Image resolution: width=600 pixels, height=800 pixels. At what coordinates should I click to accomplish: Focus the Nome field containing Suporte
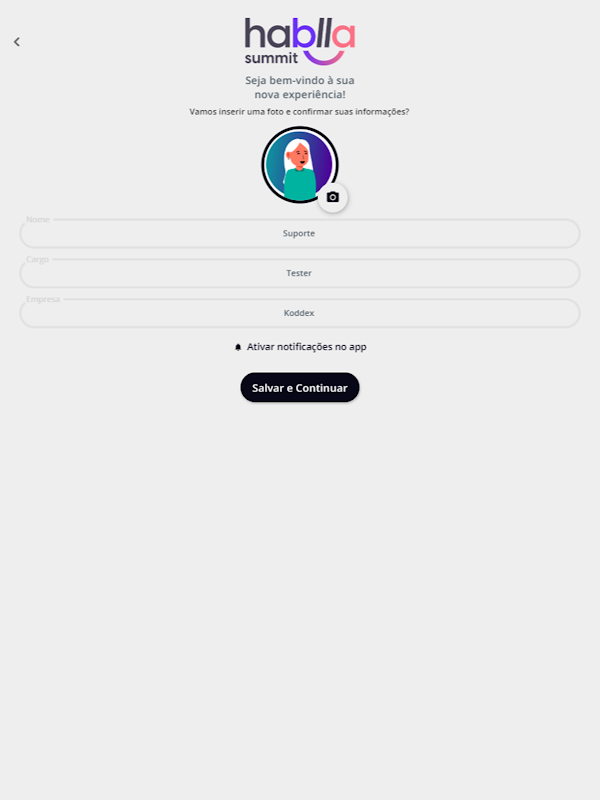coord(300,234)
